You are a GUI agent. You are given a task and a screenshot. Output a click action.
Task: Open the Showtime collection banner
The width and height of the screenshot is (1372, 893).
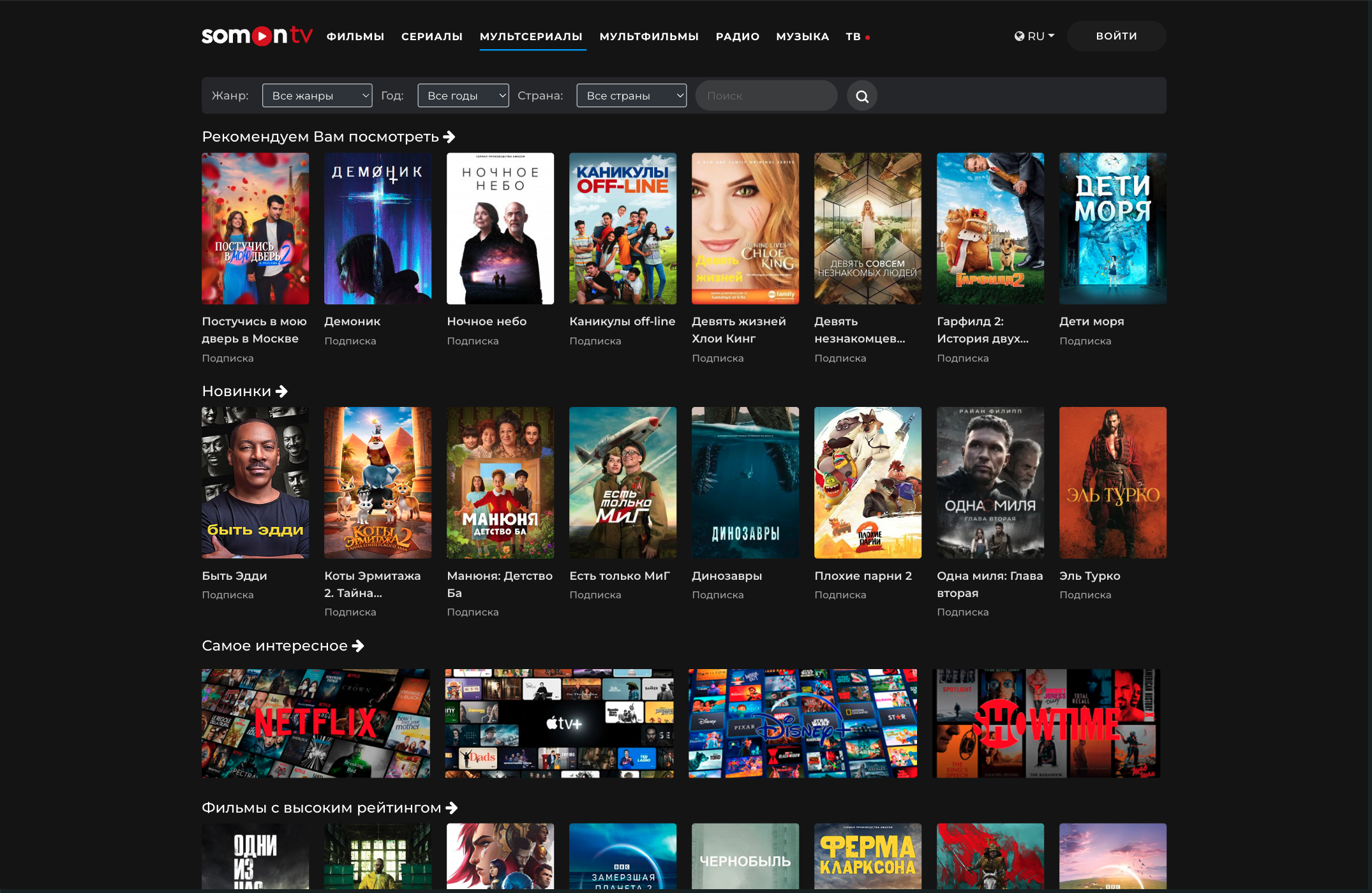[x=1047, y=723]
